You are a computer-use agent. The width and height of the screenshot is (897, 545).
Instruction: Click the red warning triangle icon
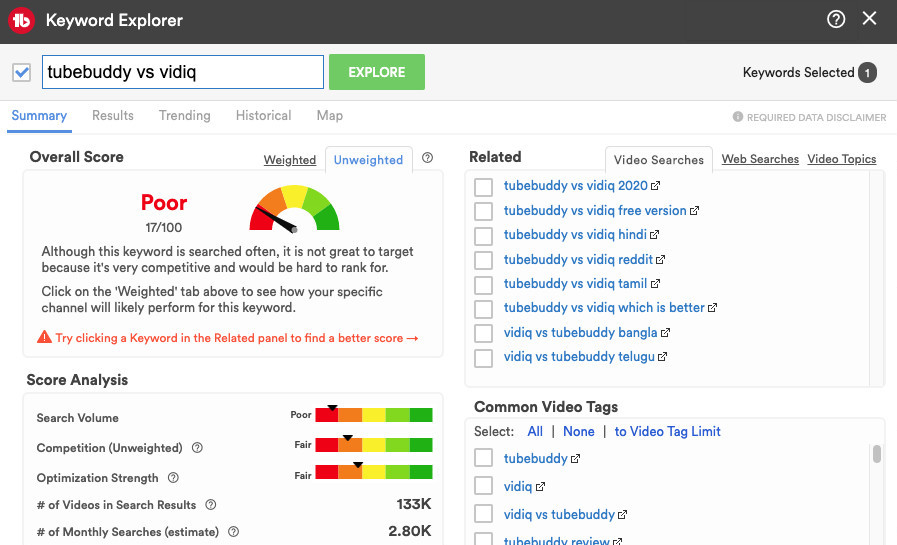point(45,337)
